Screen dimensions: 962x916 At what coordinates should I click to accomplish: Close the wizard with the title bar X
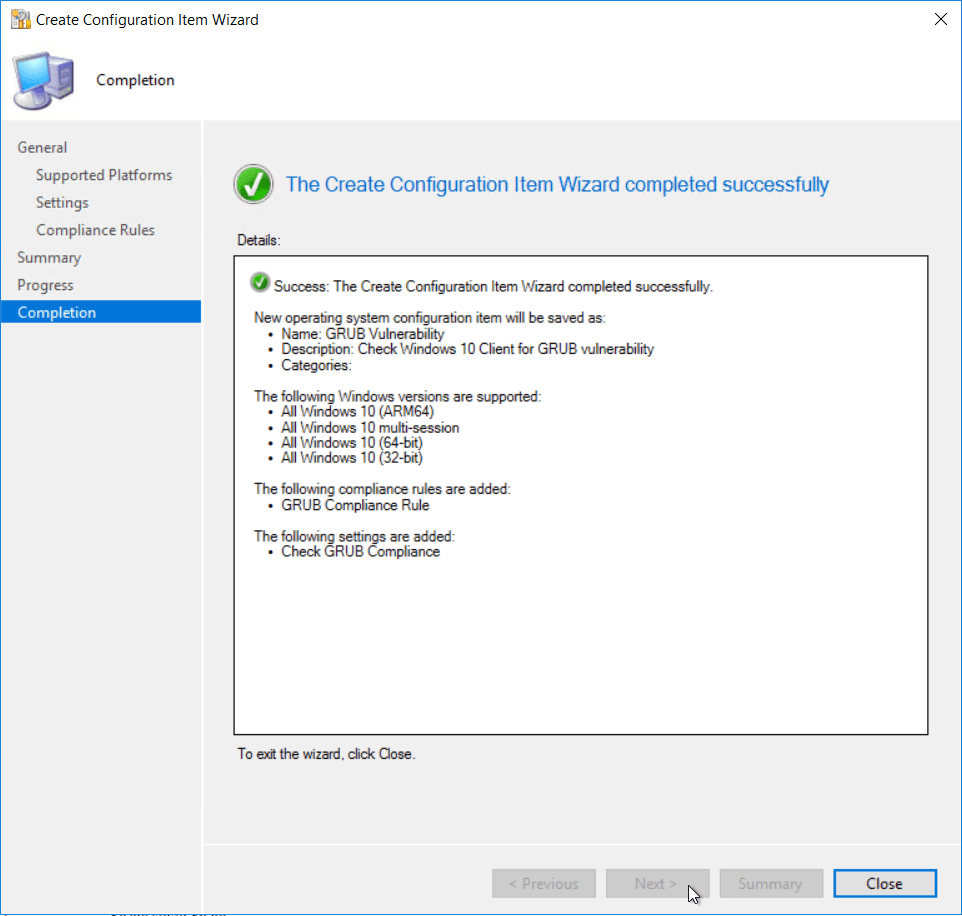(940, 20)
